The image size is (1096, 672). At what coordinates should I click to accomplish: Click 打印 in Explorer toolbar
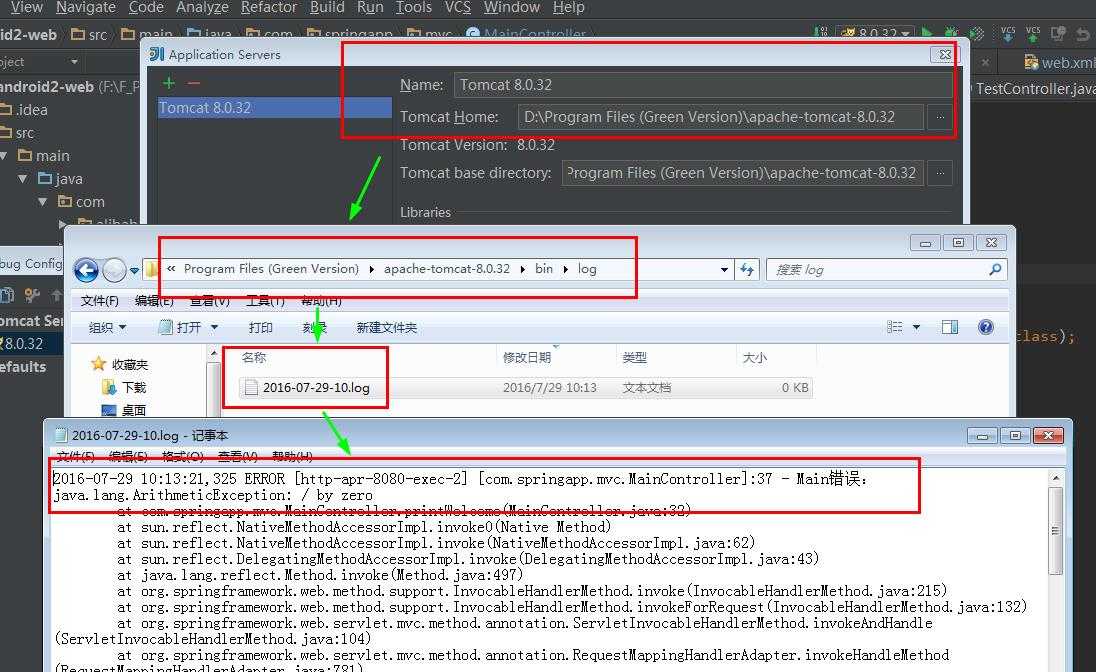(261, 327)
